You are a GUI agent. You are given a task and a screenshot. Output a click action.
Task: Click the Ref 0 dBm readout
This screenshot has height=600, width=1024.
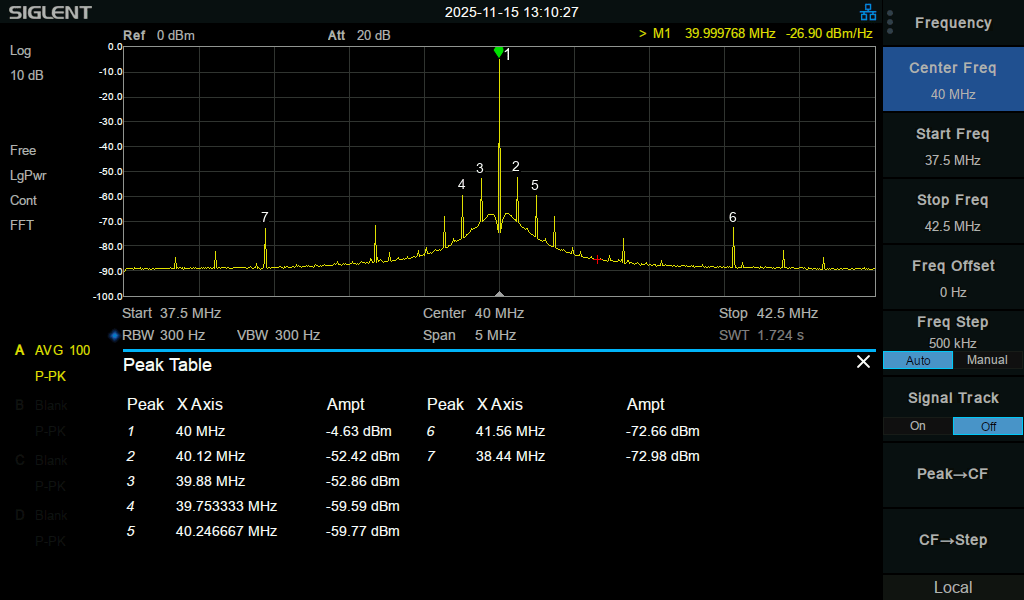tap(159, 35)
